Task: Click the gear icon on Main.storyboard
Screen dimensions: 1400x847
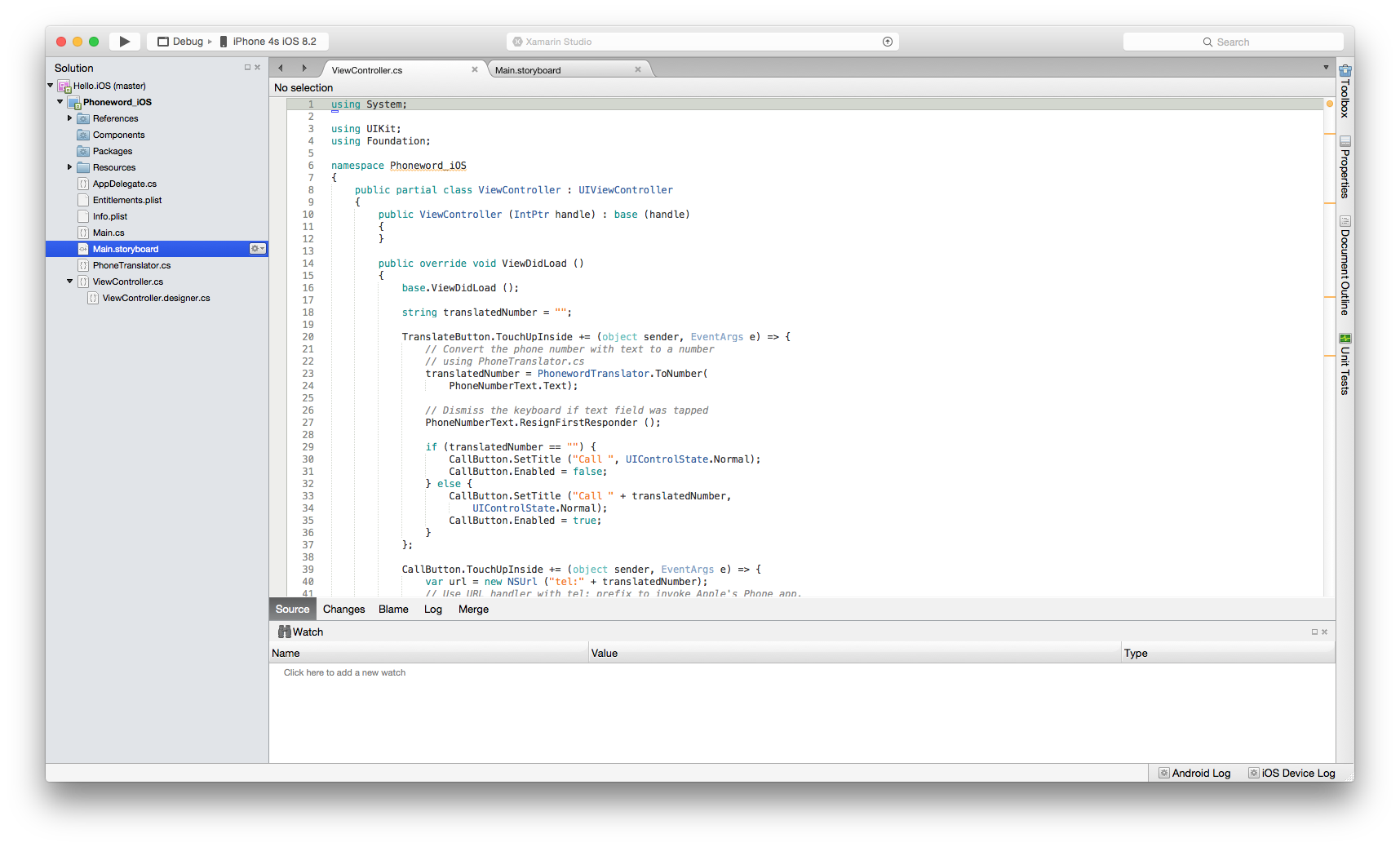Action: coord(257,249)
